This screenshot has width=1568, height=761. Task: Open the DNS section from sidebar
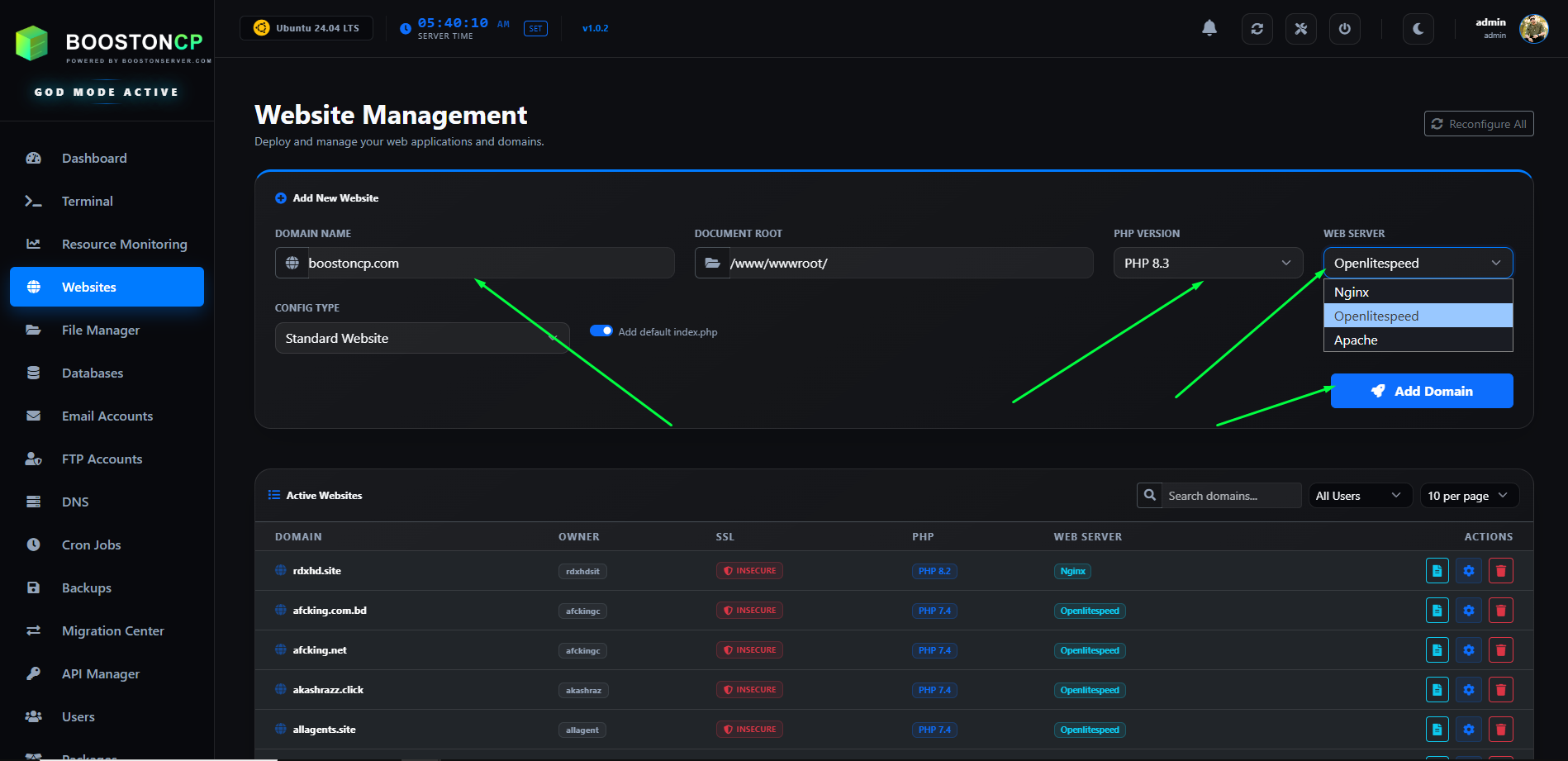75,502
